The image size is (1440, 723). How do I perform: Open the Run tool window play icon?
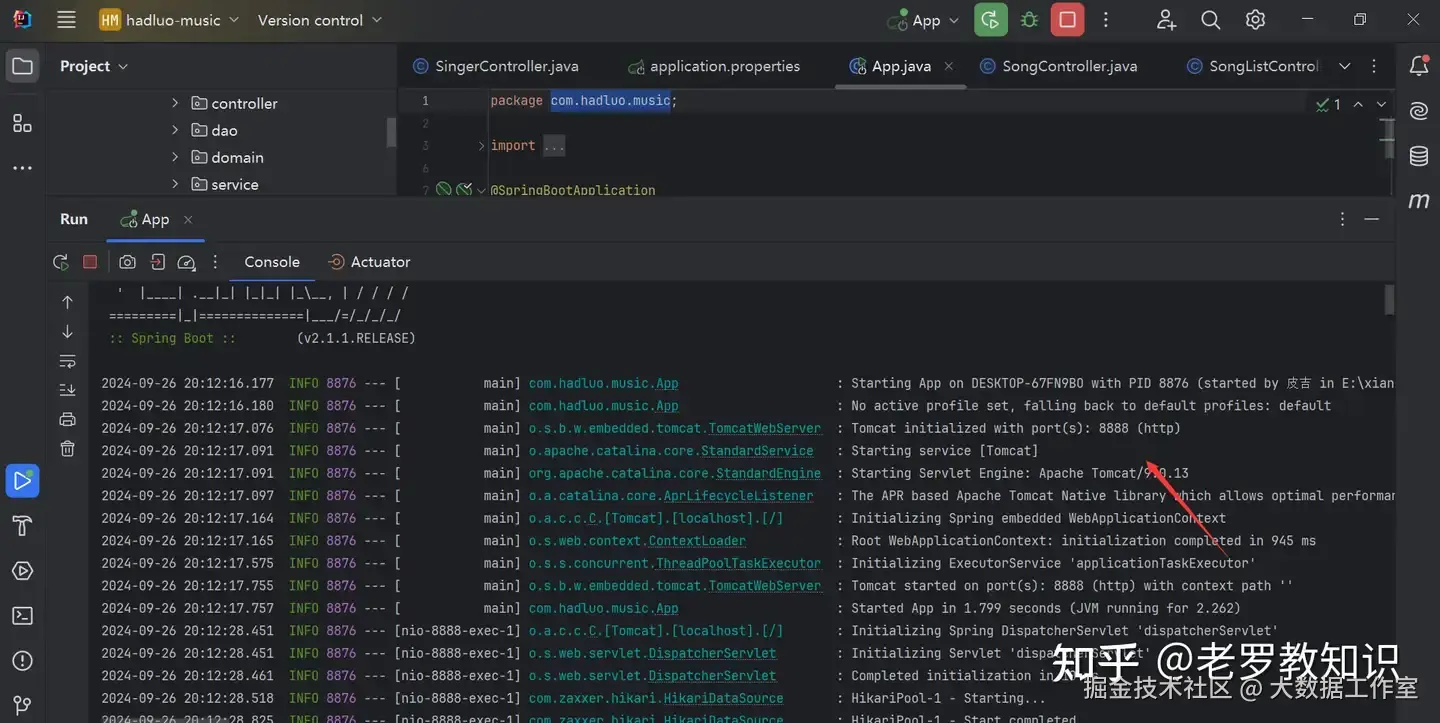point(22,481)
